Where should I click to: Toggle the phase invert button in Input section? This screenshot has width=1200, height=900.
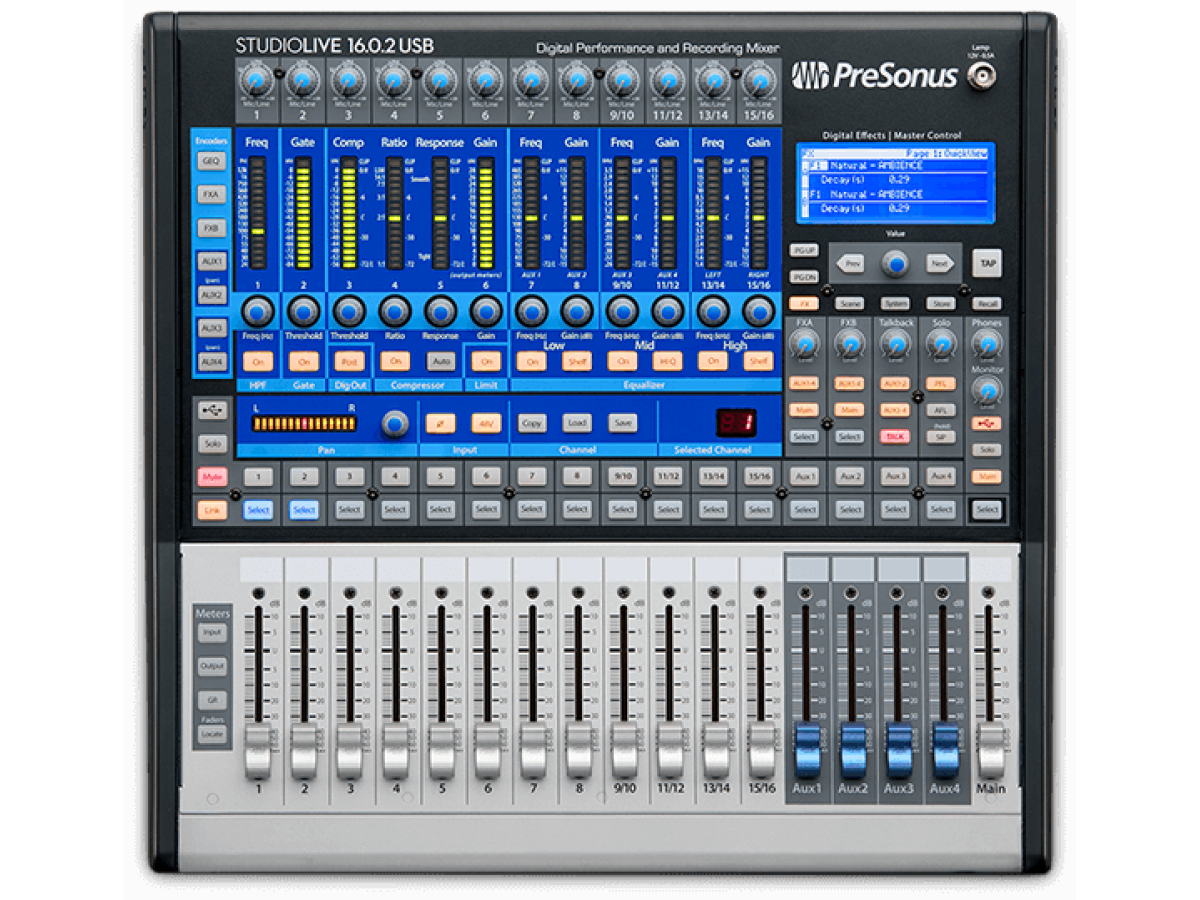pyautogui.click(x=440, y=423)
